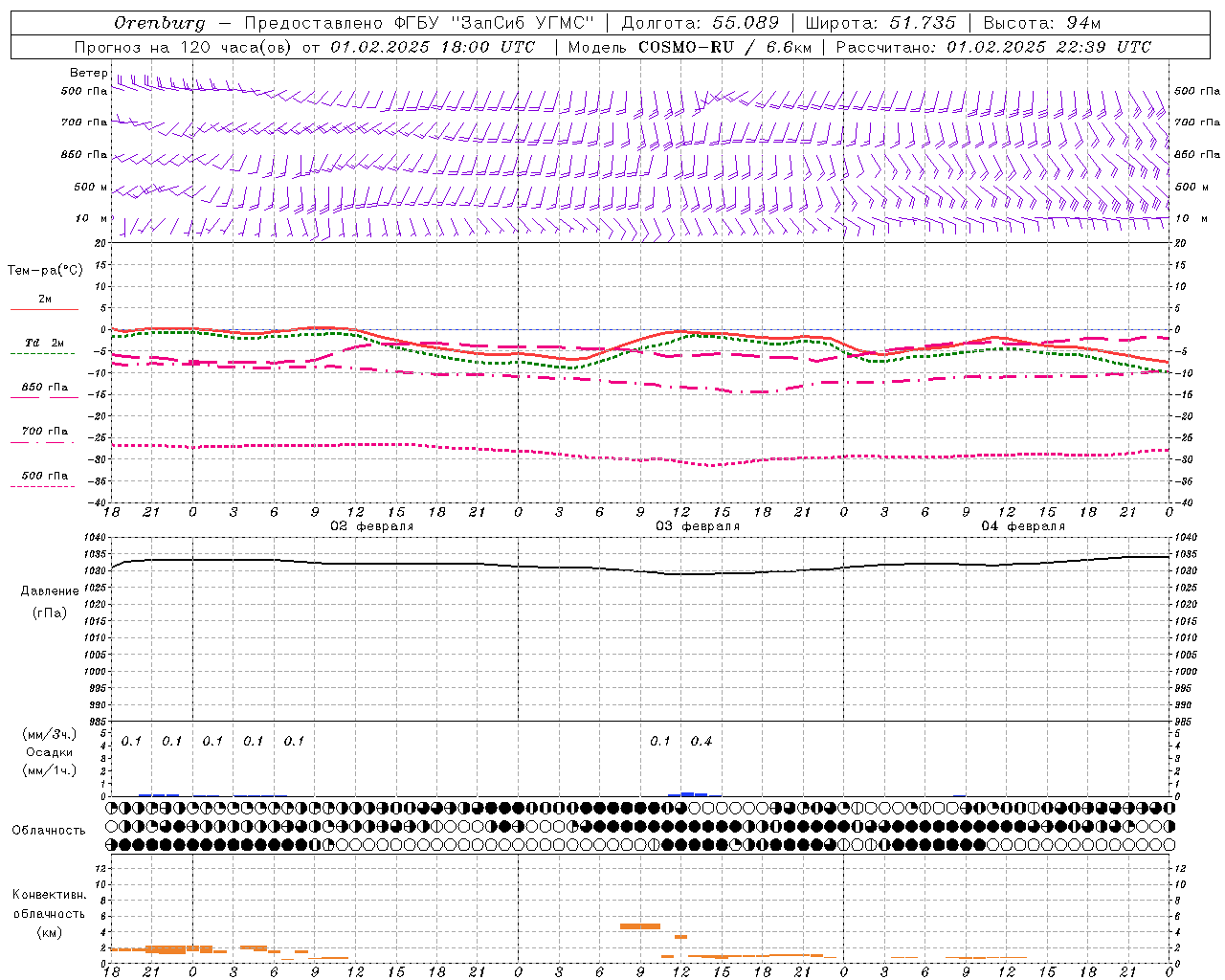Click the 03 февраля date label

click(x=698, y=526)
